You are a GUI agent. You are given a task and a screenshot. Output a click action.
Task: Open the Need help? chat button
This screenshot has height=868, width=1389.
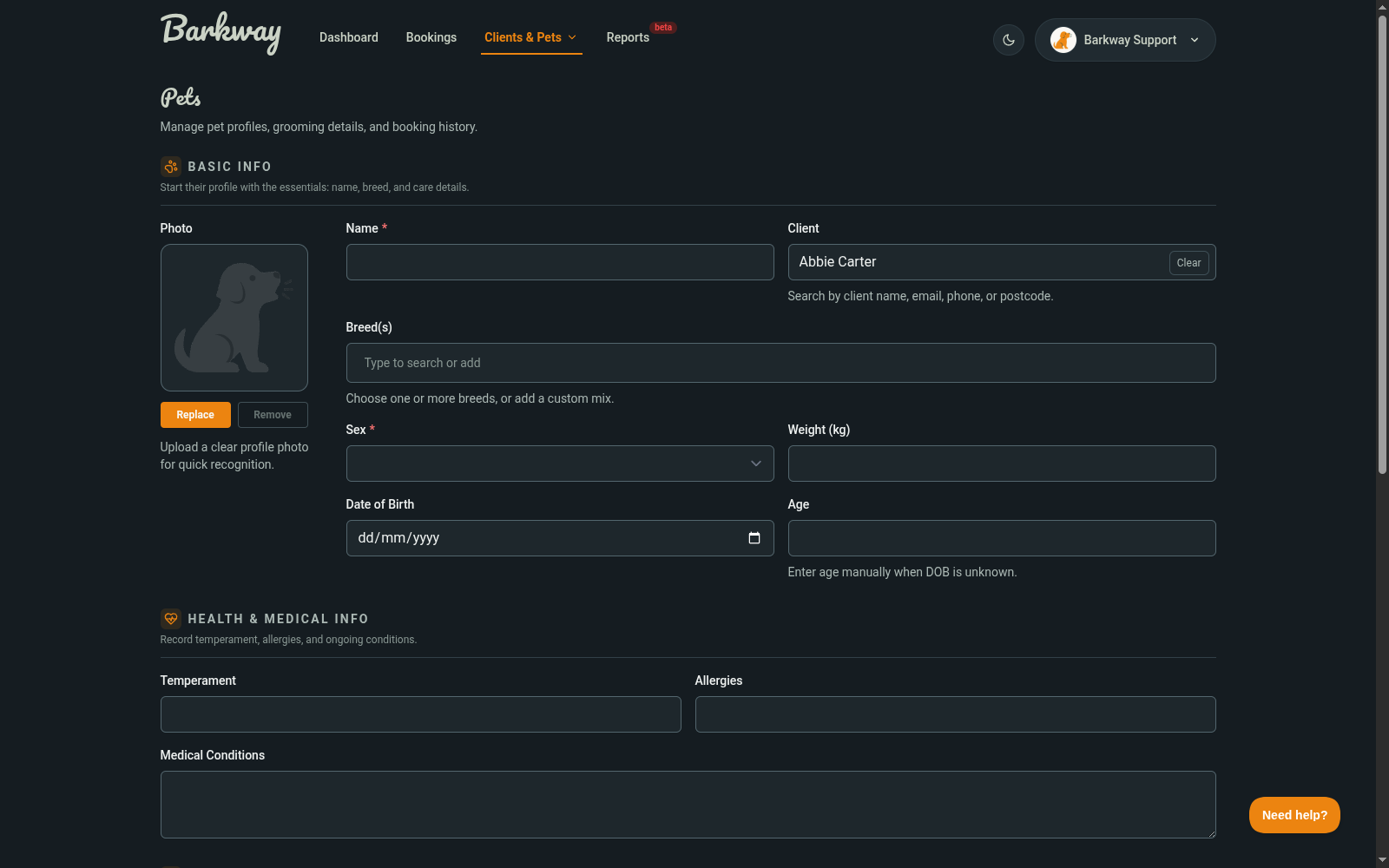(x=1294, y=815)
